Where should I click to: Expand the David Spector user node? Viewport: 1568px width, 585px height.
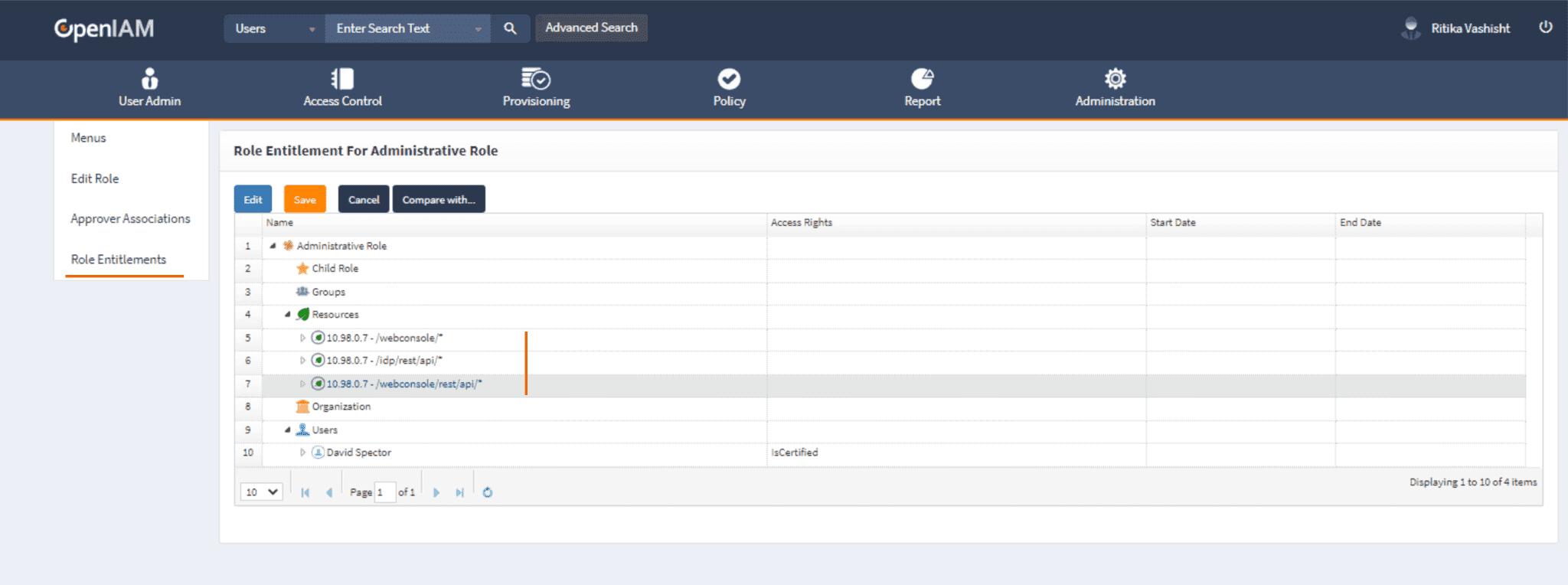(302, 453)
